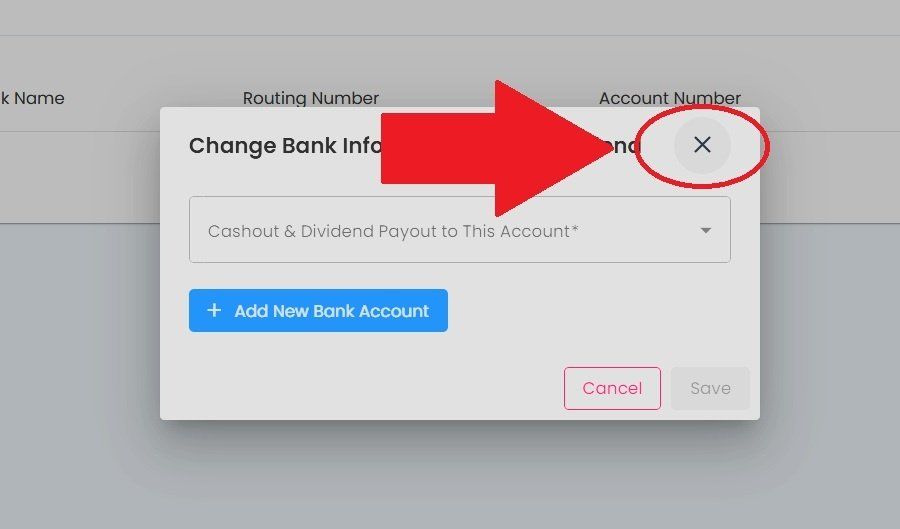Cancel the bank info change
The height and width of the screenshot is (529, 900).
[612, 388]
